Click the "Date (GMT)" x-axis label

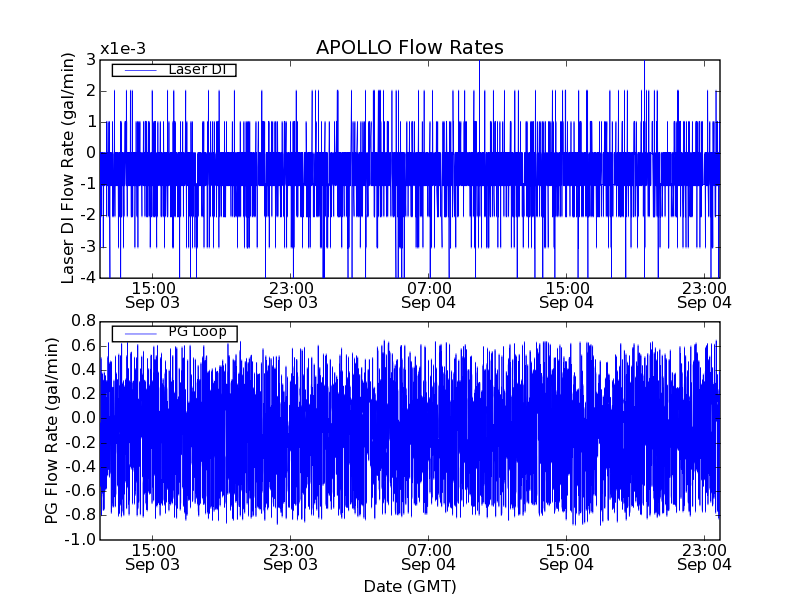pyautogui.click(x=409, y=586)
